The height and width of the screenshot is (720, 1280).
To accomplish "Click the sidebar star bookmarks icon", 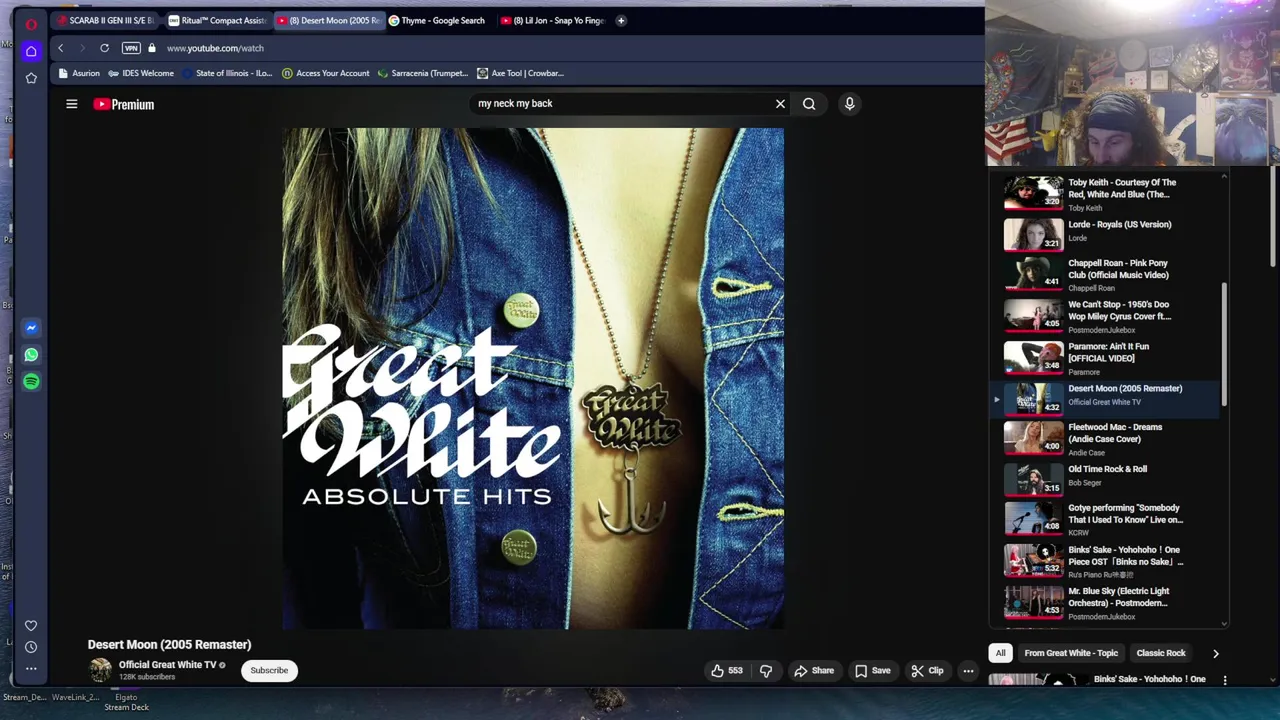I will pyautogui.click(x=31, y=78).
